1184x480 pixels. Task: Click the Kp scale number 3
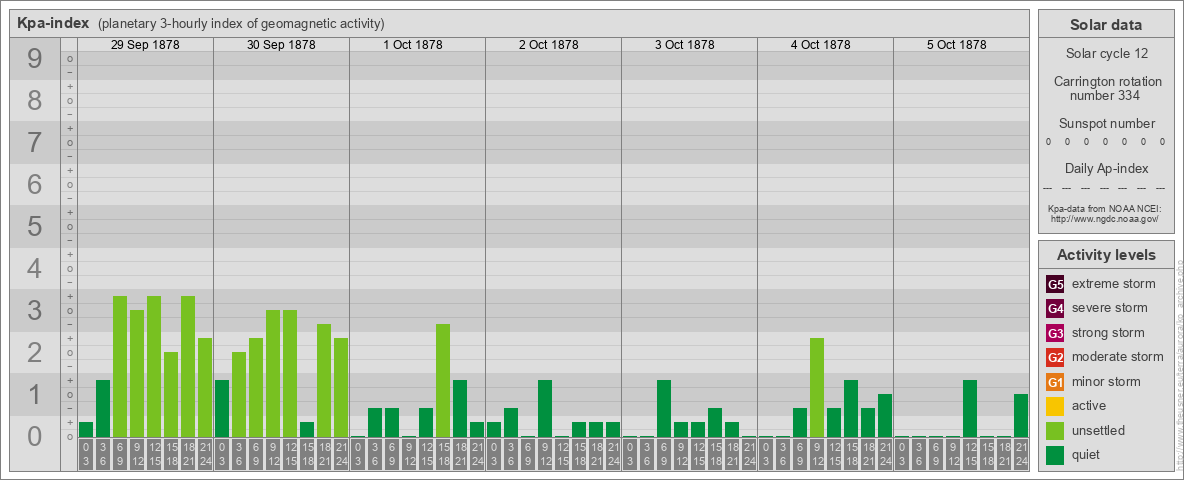35,310
